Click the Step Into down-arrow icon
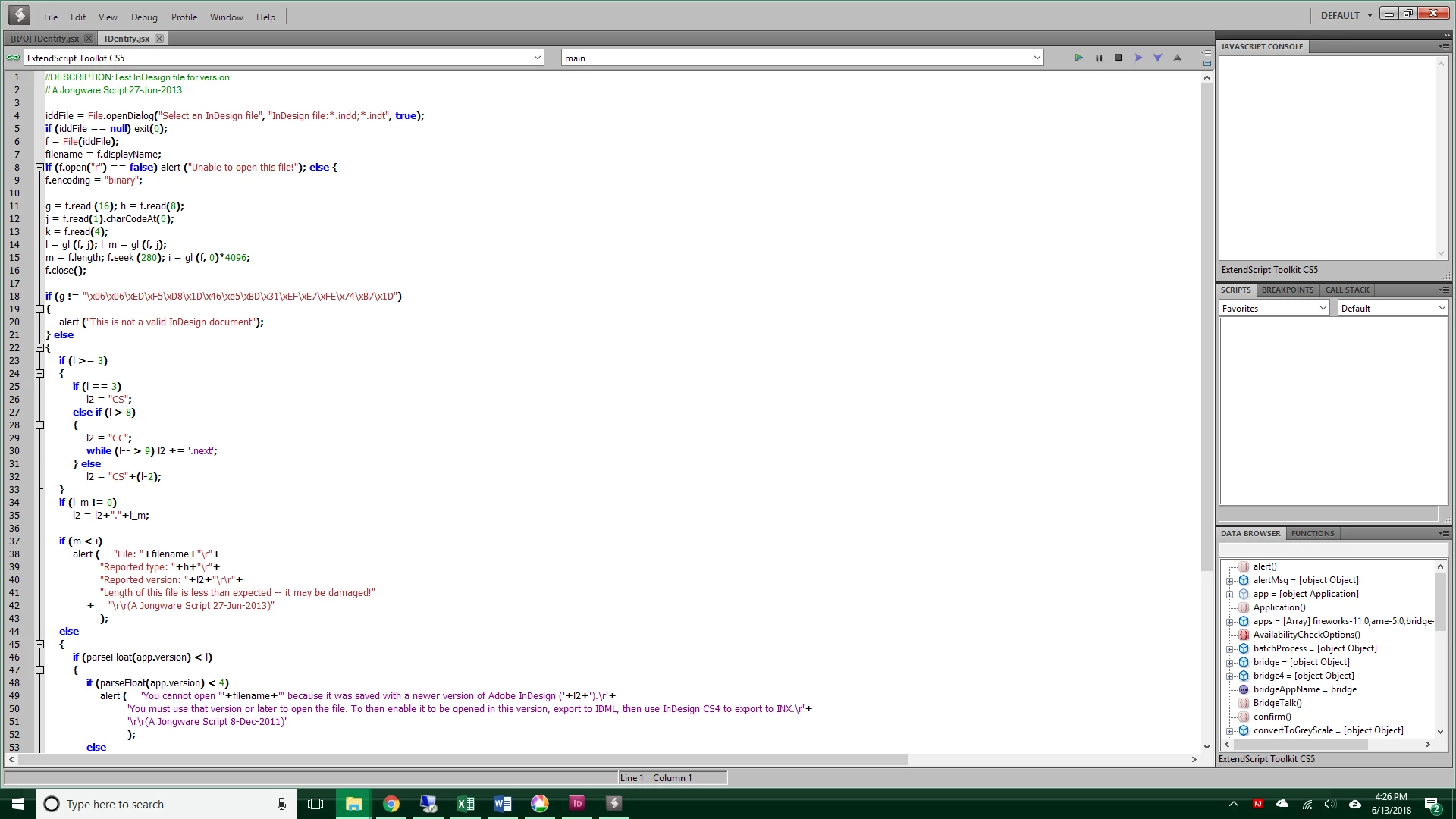 click(x=1157, y=58)
